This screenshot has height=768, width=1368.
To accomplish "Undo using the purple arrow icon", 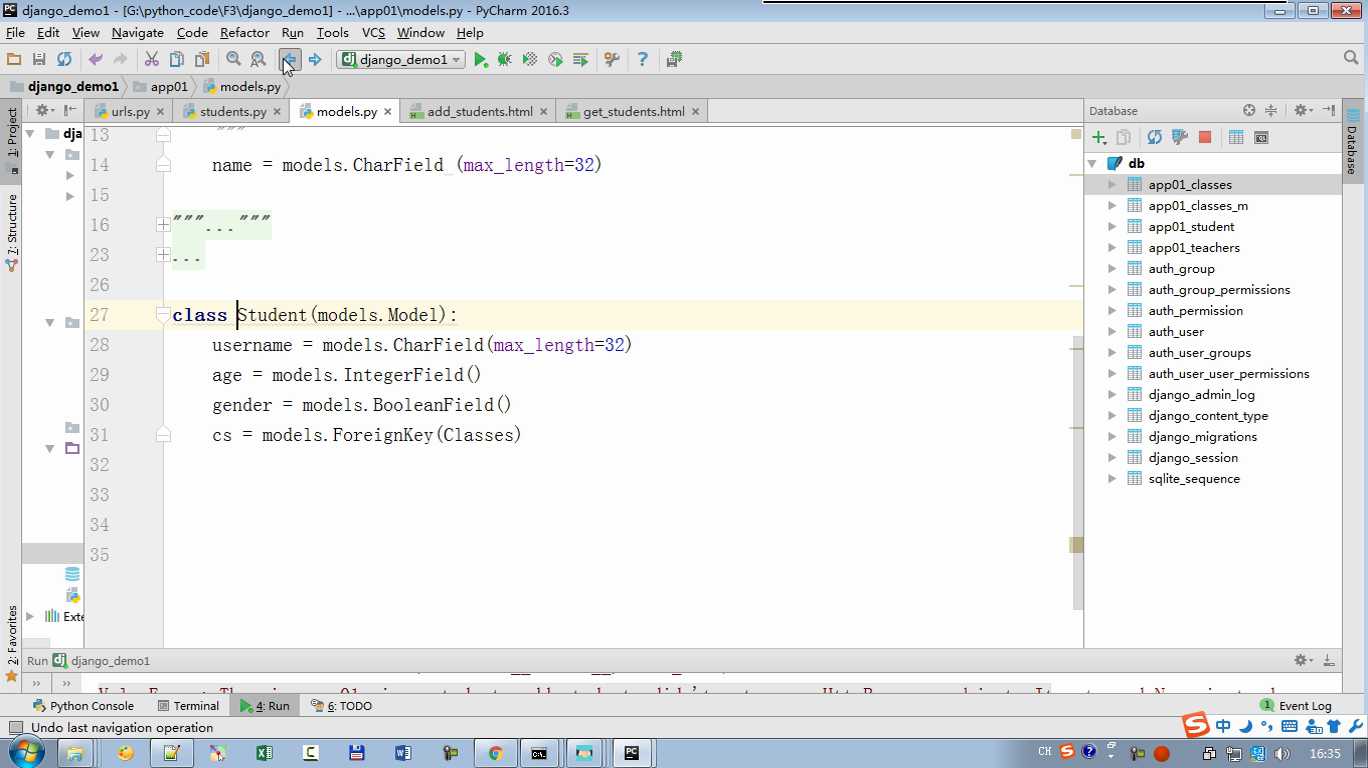I will click(96, 60).
